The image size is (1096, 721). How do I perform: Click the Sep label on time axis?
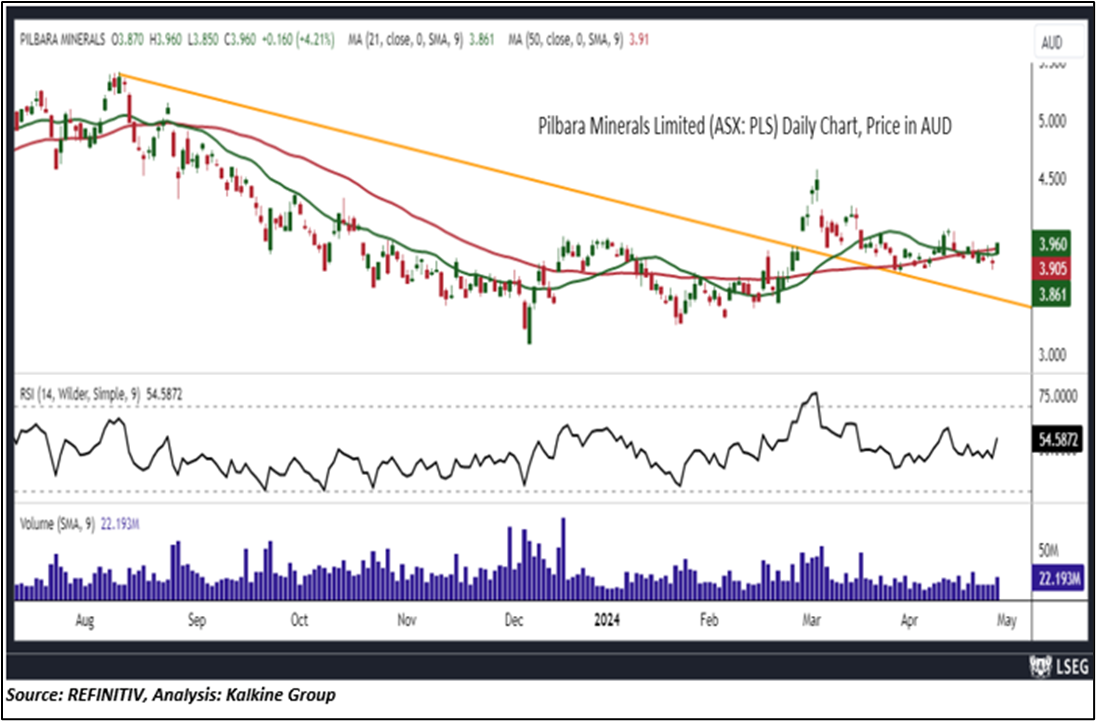click(x=196, y=620)
